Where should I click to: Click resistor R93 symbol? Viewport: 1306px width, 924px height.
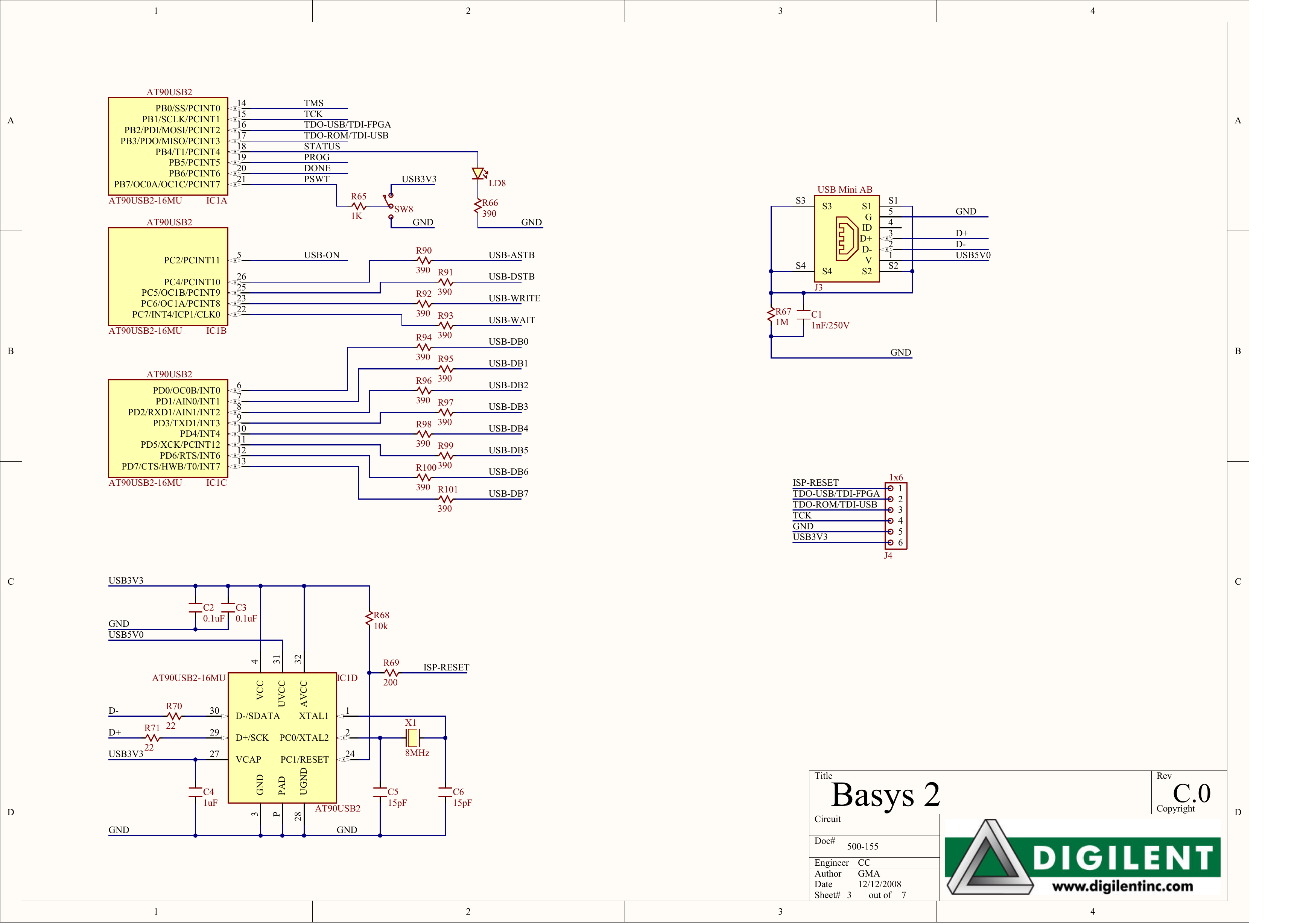pyautogui.click(x=445, y=326)
